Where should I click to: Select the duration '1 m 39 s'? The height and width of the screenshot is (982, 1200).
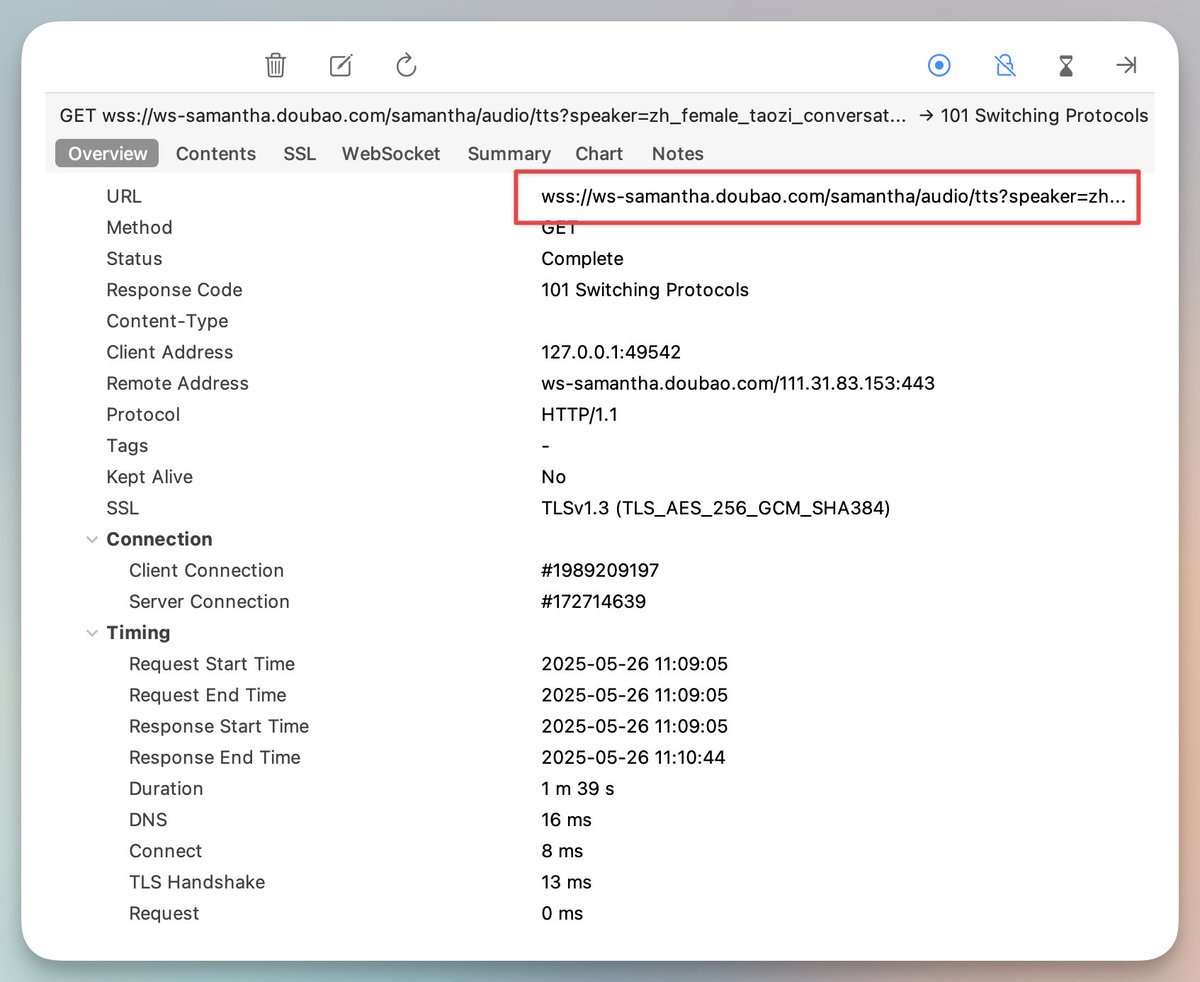(577, 789)
